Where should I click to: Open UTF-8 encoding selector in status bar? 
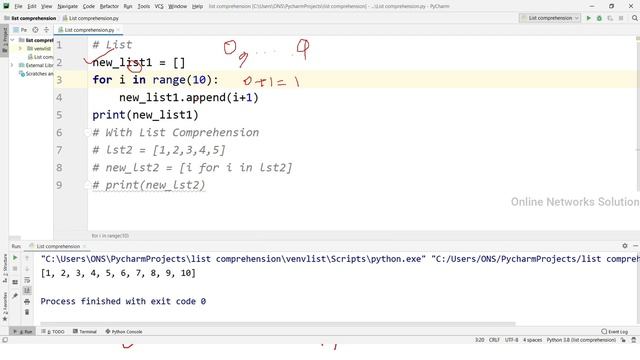pos(511,340)
